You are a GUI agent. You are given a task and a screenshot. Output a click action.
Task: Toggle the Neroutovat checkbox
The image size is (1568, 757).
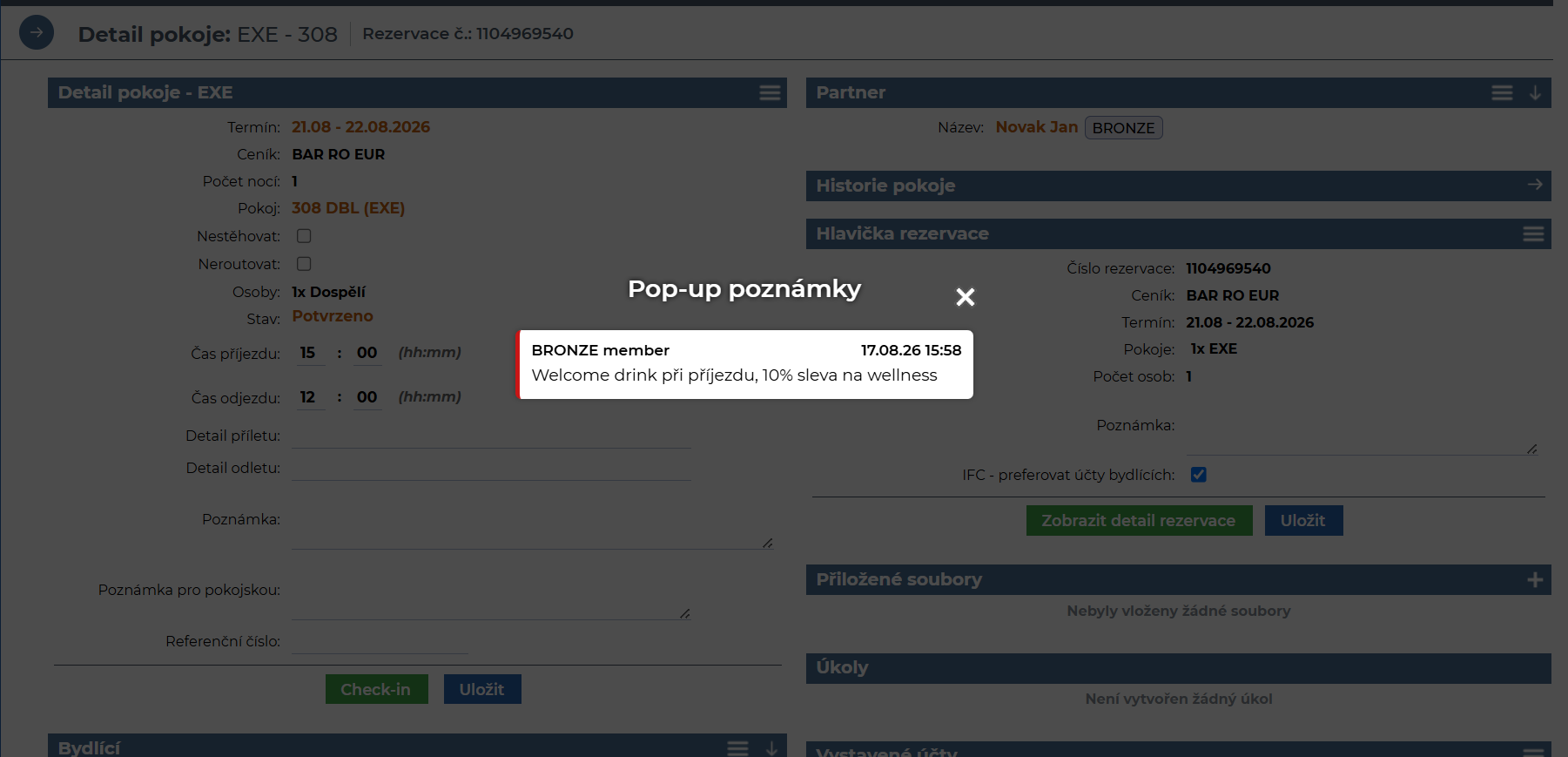pos(304,264)
